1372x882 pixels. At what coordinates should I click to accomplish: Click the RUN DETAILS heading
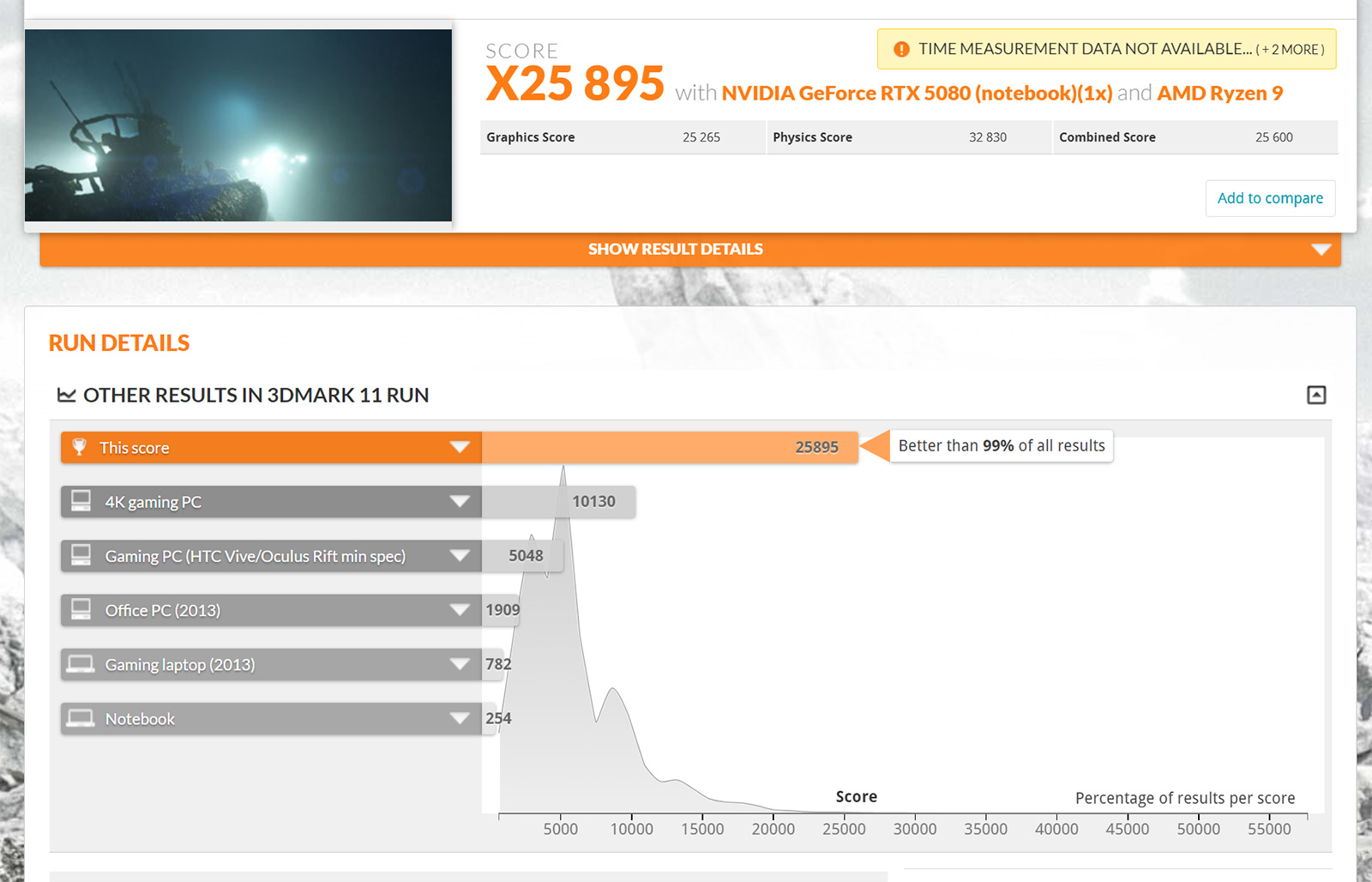[119, 343]
